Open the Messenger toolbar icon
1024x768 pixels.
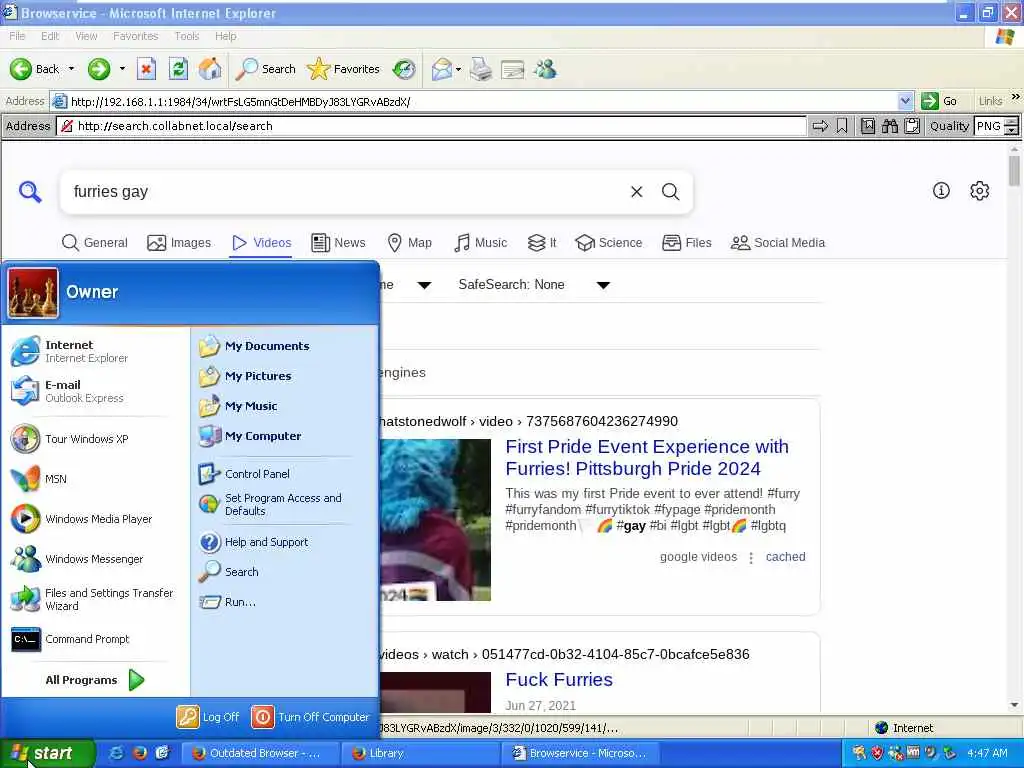[545, 69]
